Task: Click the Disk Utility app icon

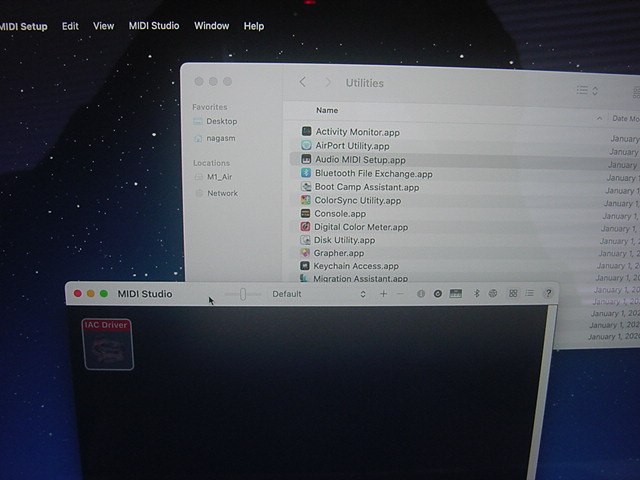Action: 305,240
